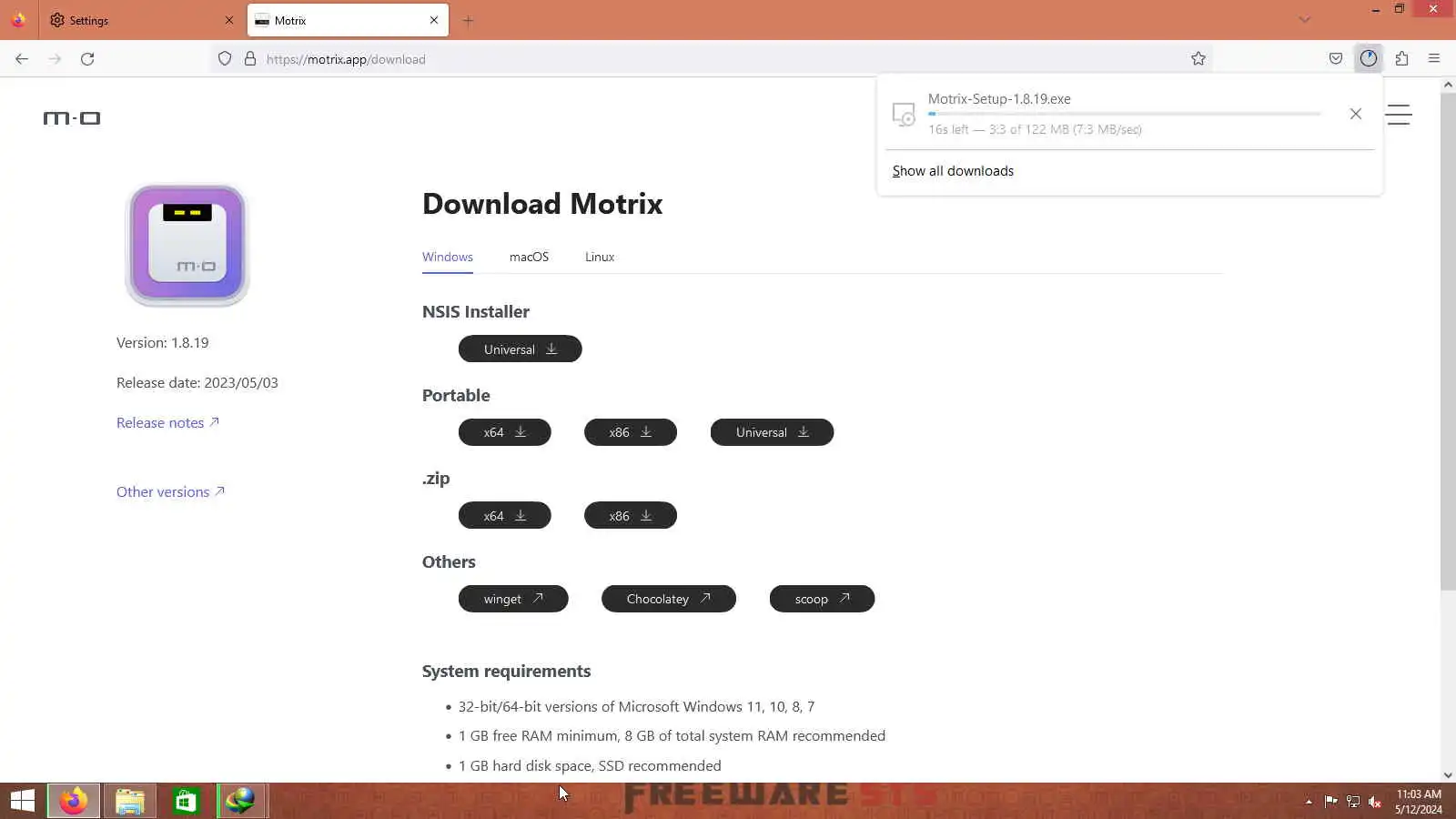The height and width of the screenshot is (819, 1456).
Task: Click the Version: 1.8.19 text
Action: click(163, 343)
